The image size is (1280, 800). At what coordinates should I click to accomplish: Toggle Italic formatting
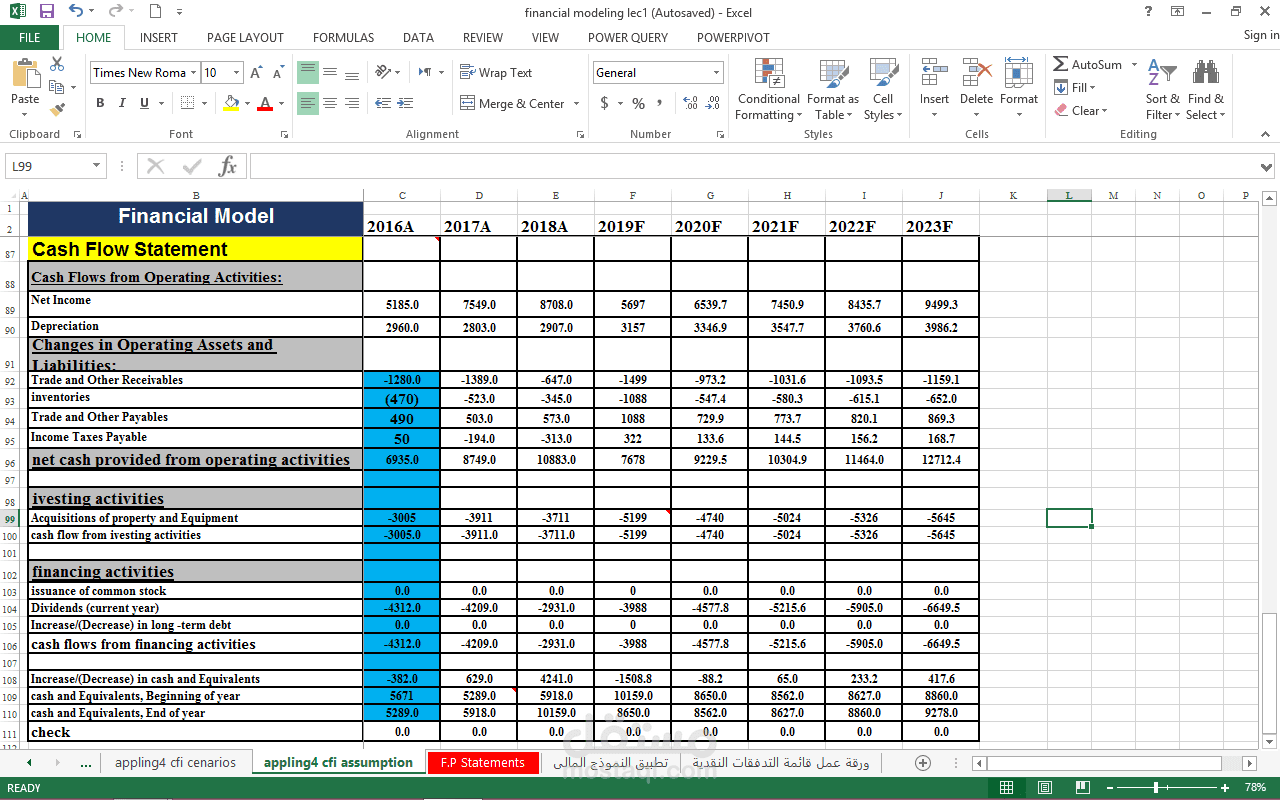pos(122,103)
